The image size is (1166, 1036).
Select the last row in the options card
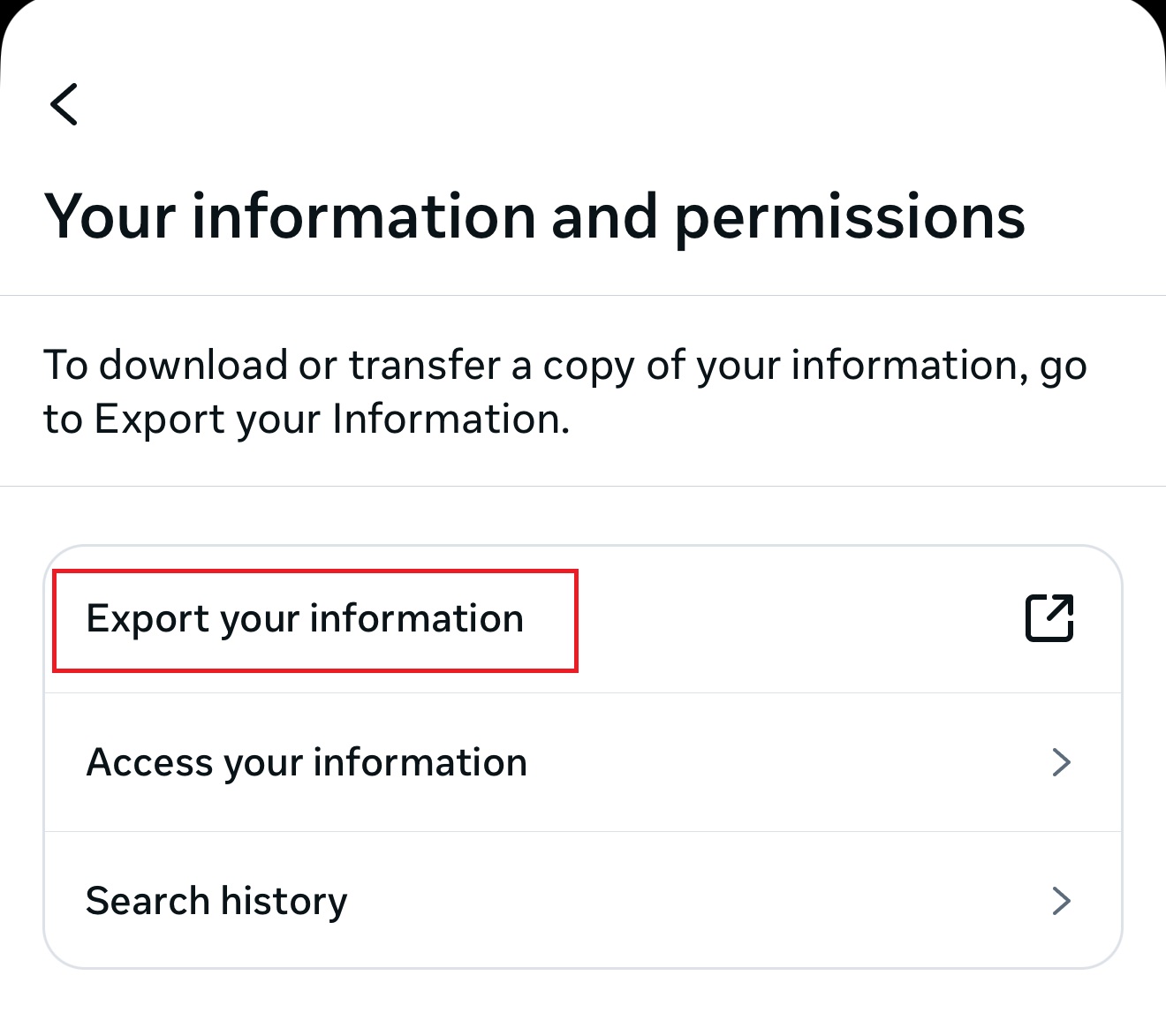[583, 901]
